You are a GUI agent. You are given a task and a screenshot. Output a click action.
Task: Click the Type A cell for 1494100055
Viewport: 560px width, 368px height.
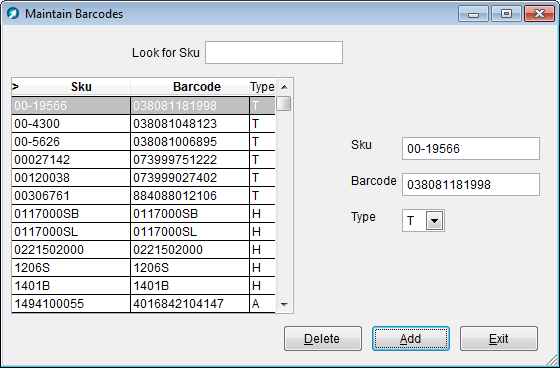(262, 304)
